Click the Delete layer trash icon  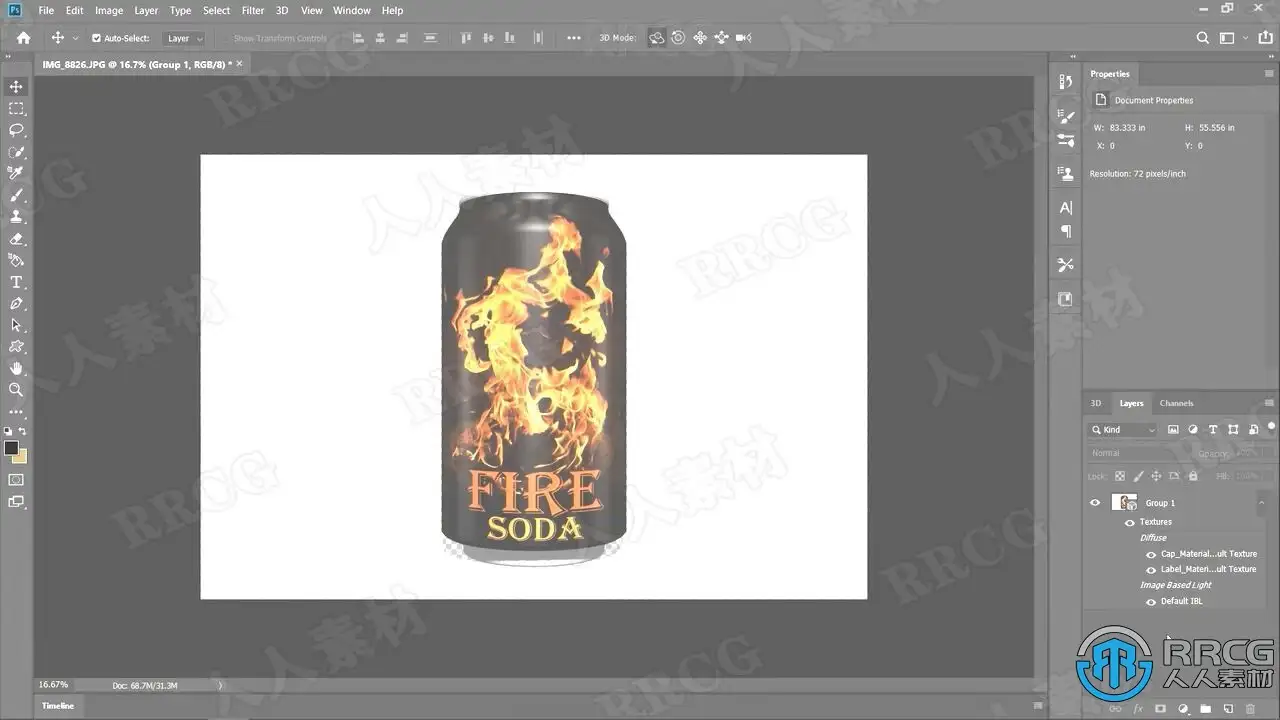point(1251,709)
